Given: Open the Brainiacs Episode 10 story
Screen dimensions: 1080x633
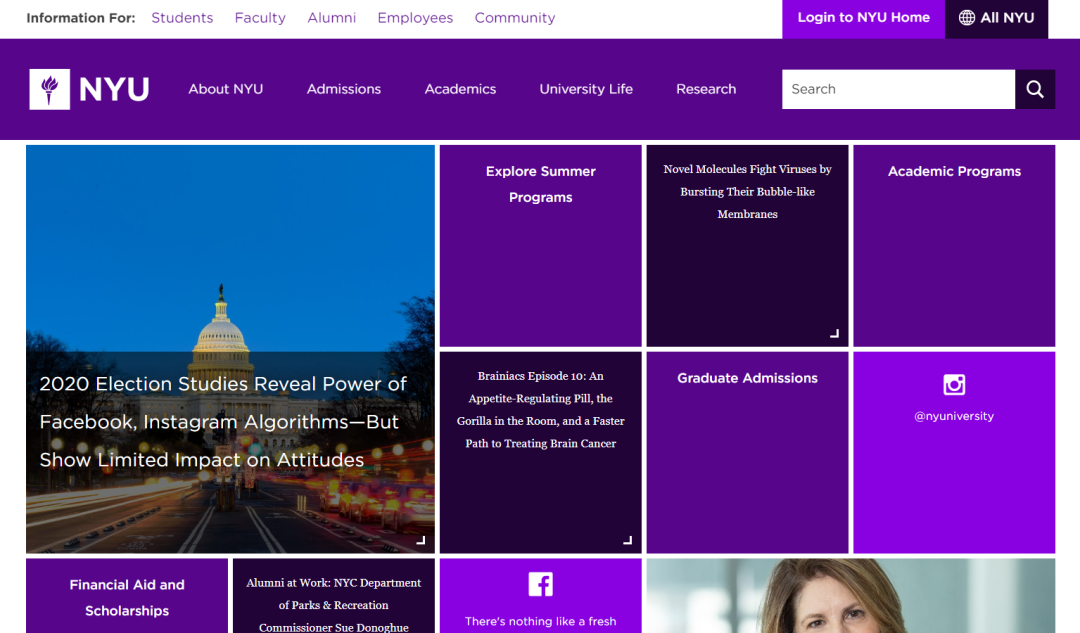Looking at the screenshot, I should pos(541,410).
